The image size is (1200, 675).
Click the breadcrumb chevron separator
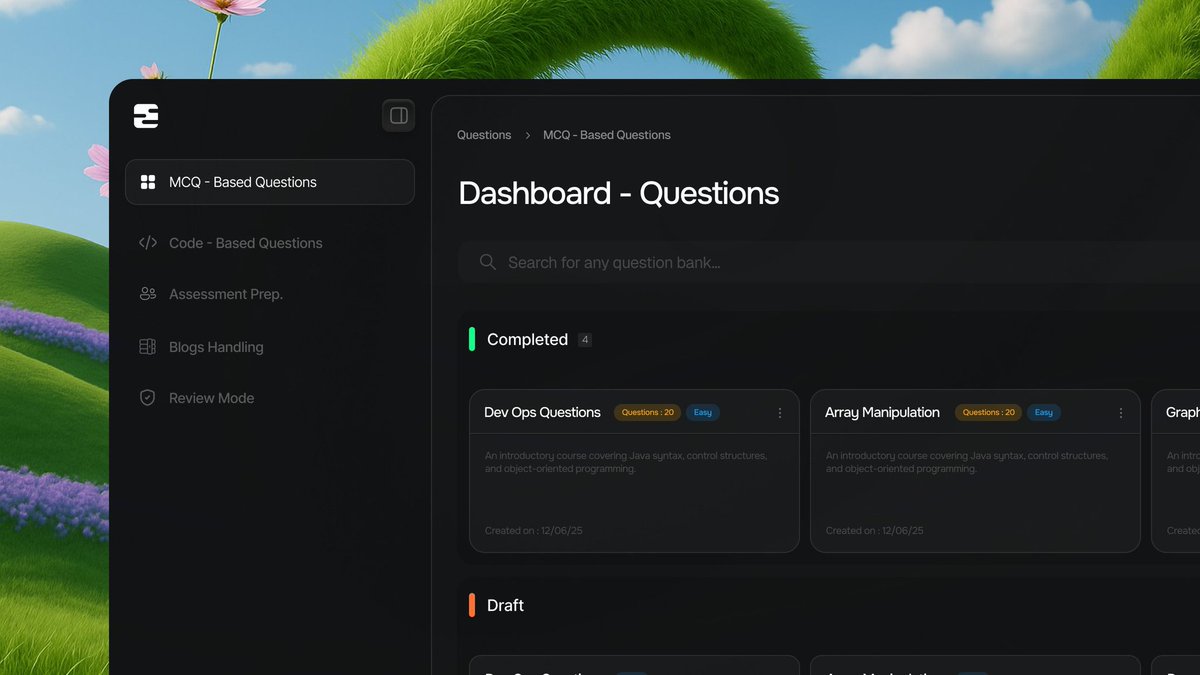527,135
